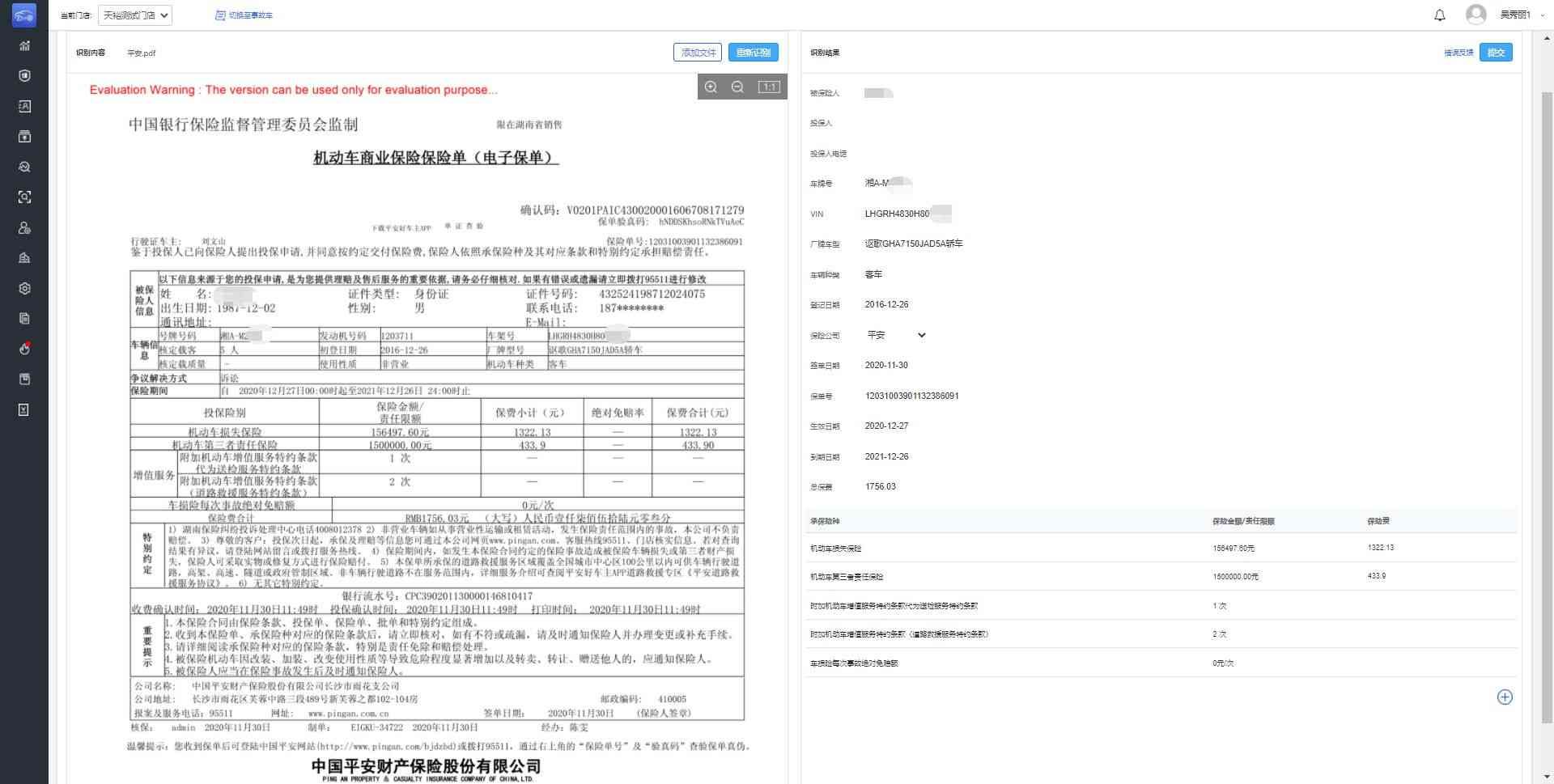Click the user avatar icon
Image resolution: width=1554 pixels, height=784 pixels.
click(x=1475, y=15)
